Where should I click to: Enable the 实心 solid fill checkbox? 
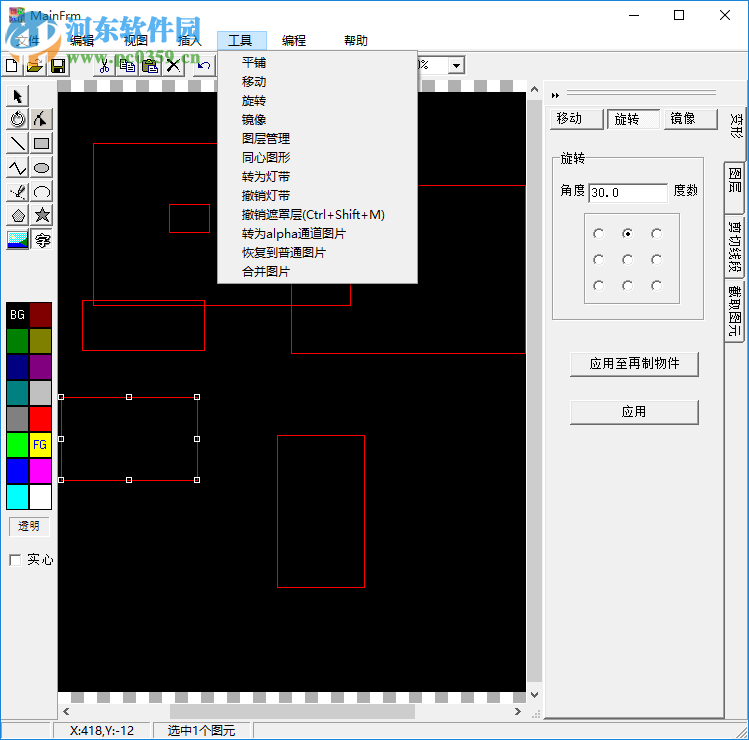15,560
